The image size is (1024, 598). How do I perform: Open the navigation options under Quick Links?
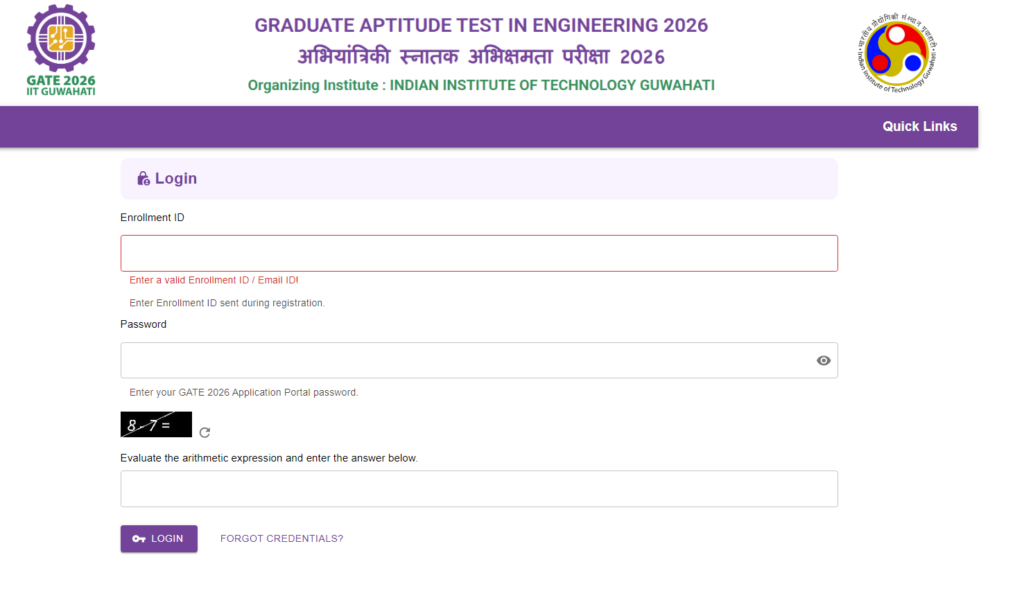click(919, 126)
